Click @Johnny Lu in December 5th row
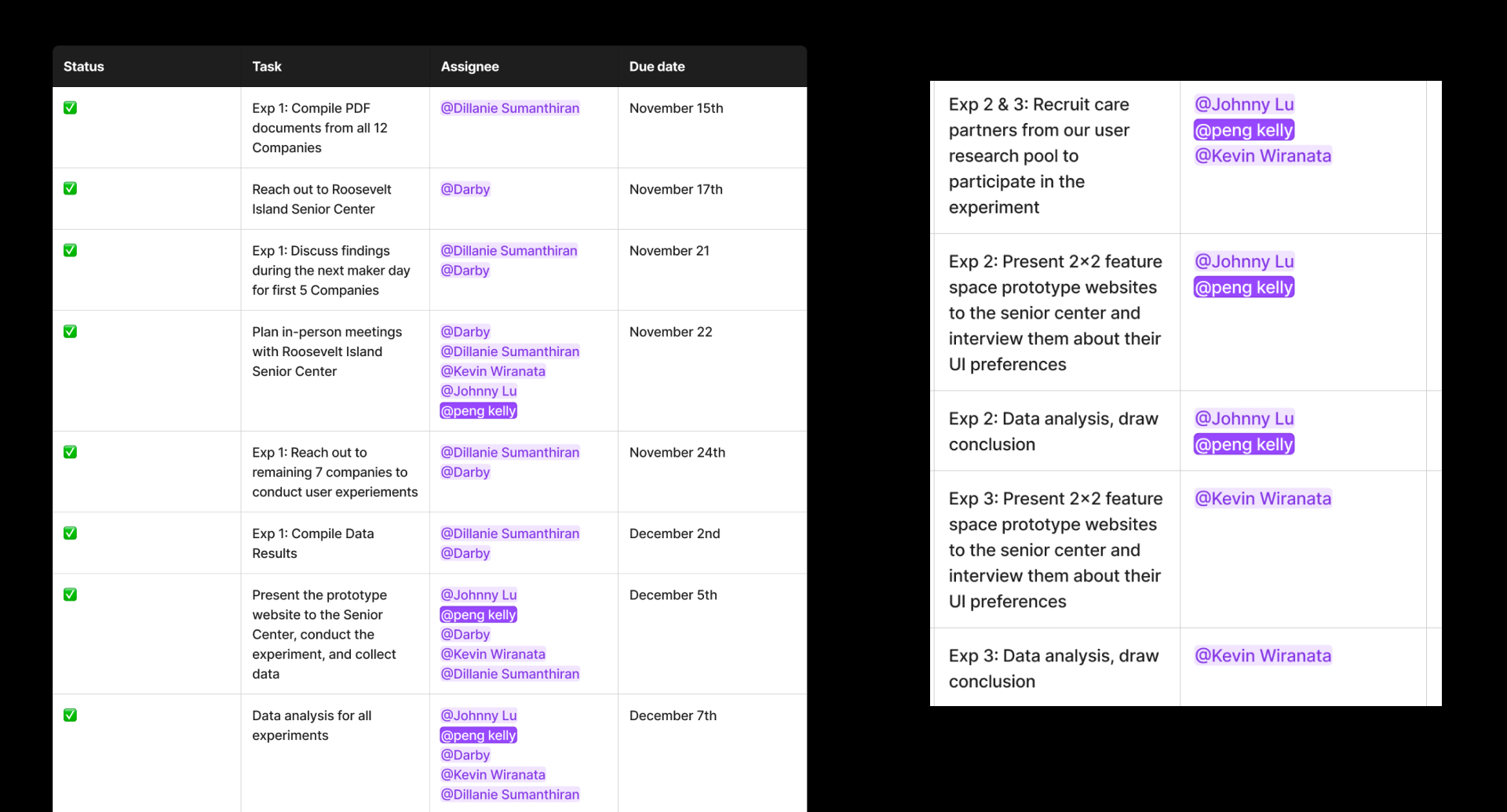 479,595
